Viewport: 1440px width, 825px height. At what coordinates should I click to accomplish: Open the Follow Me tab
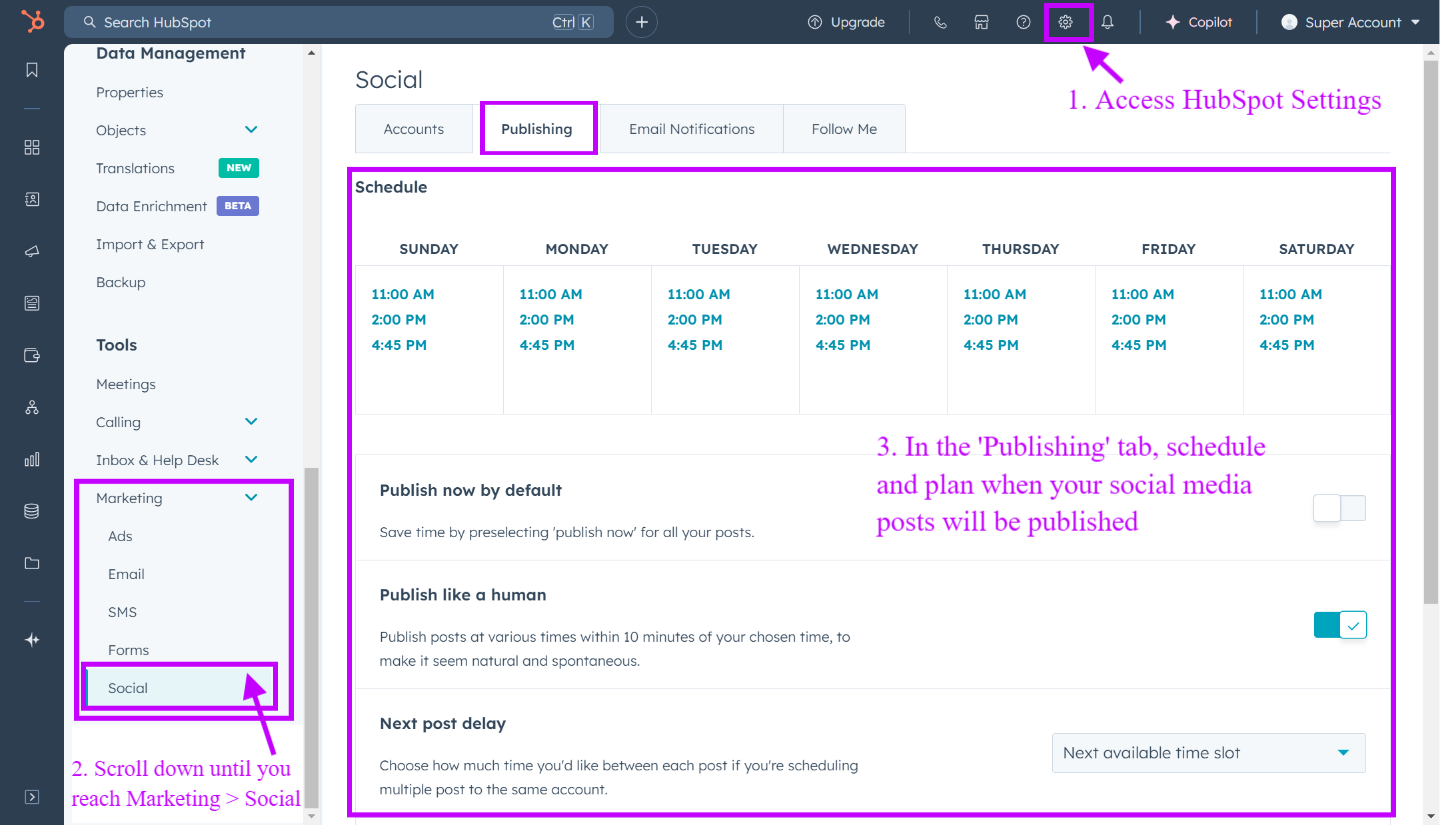click(844, 129)
